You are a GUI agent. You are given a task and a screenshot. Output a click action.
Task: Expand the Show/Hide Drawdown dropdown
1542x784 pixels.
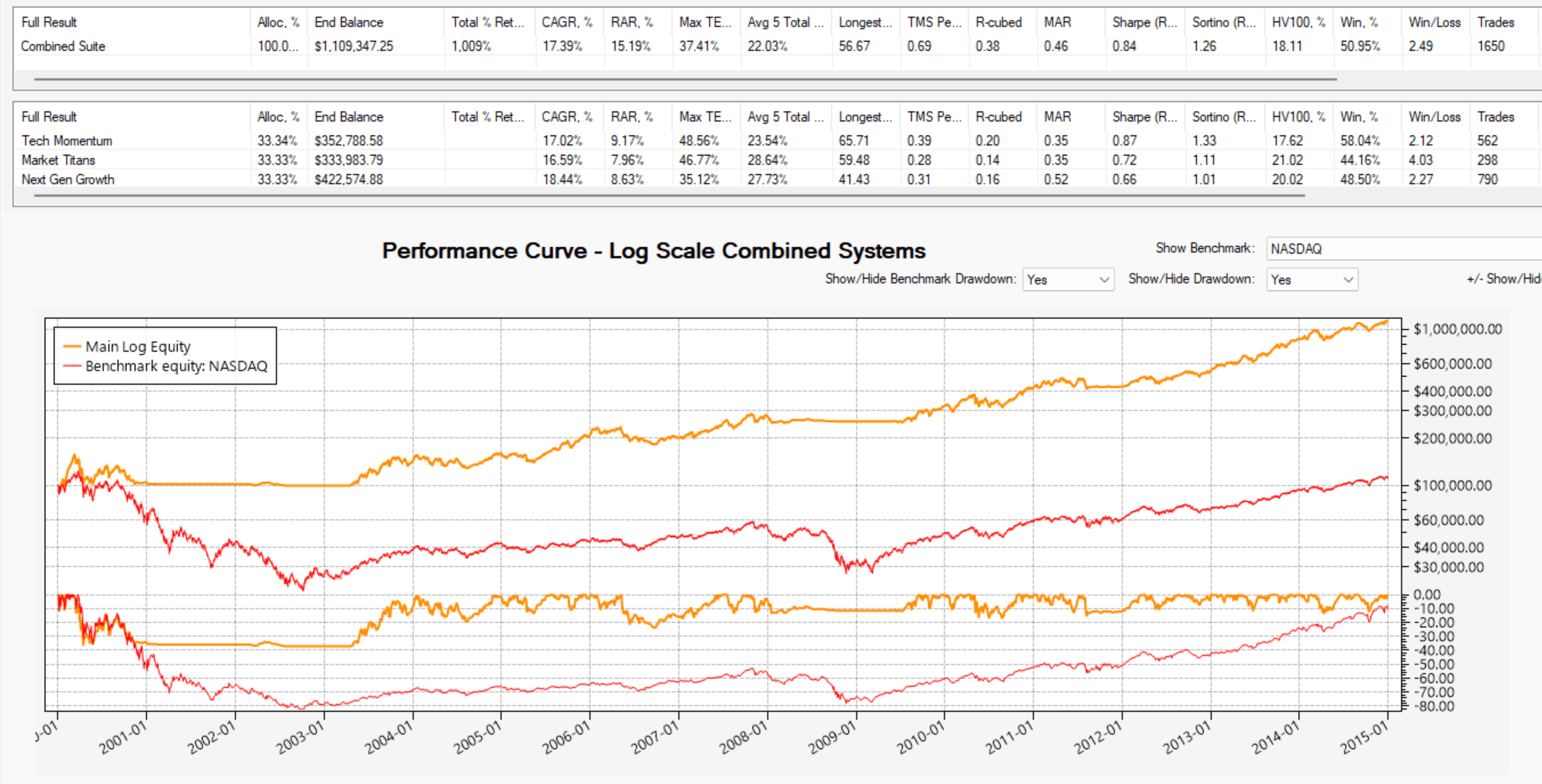pos(1311,280)
